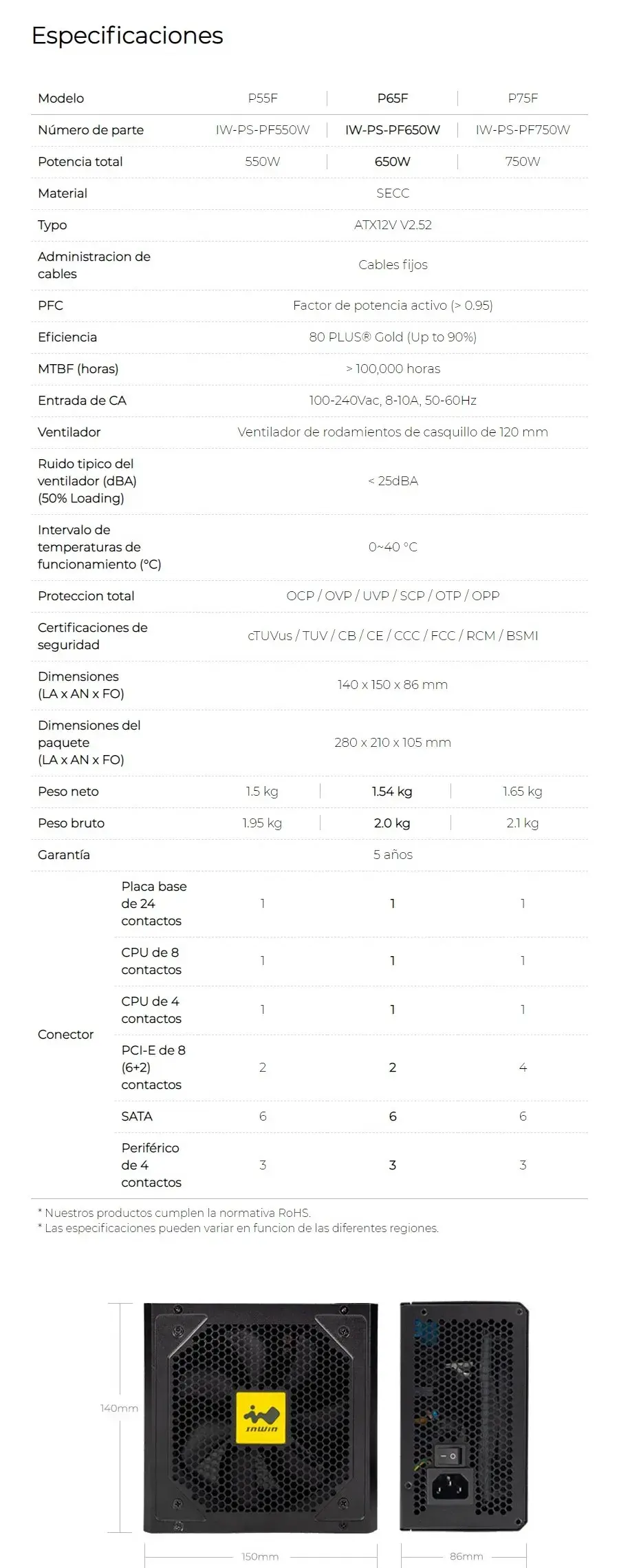Viewport: 619px width, 1568px height.
Task: Click the 86mm depth dimension label
Action: pyautogui.click(x=466, y=1556)
